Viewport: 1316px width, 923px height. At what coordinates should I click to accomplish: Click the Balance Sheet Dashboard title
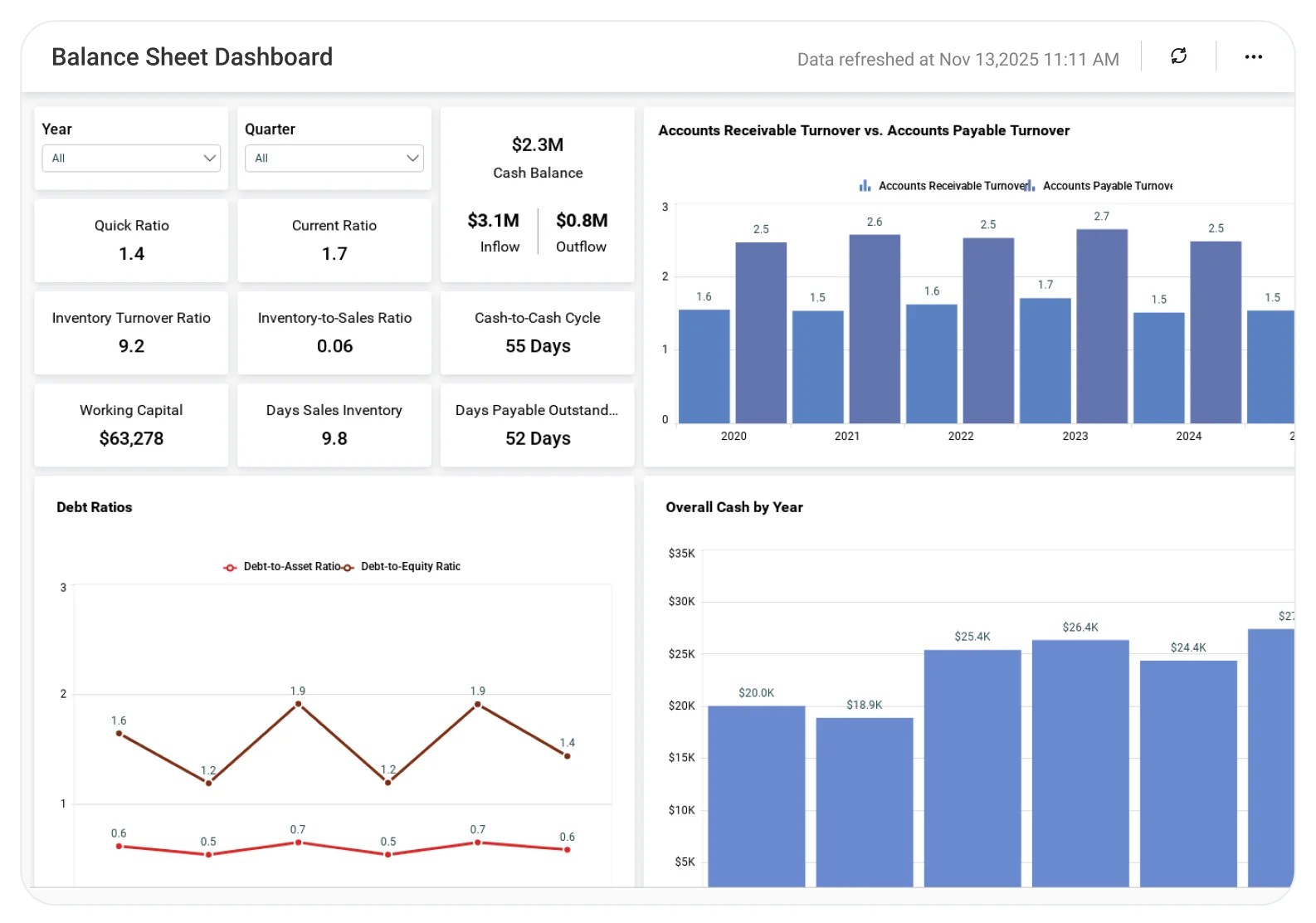(192, 56)
